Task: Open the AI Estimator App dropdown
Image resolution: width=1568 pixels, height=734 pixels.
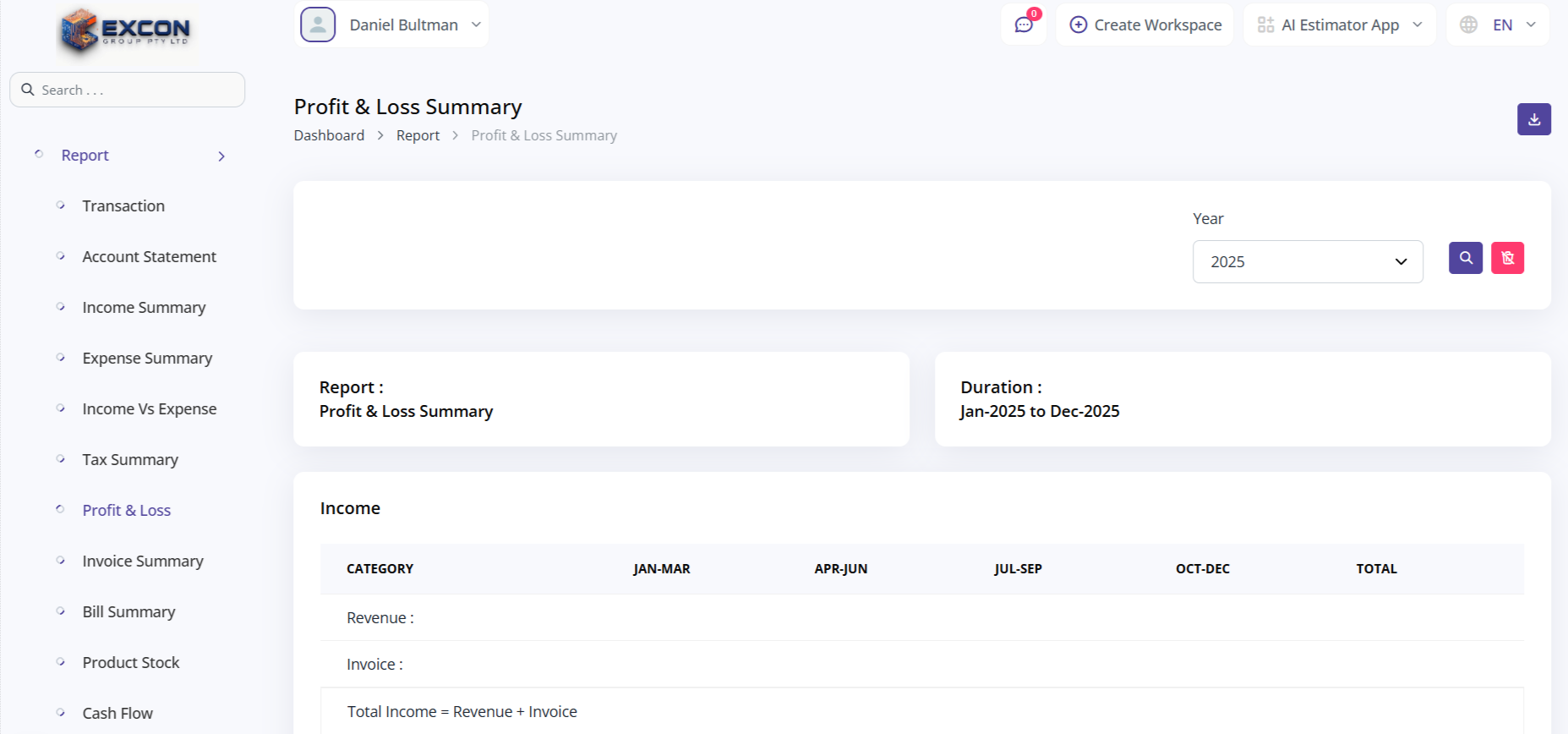Action: point(1340,25)
